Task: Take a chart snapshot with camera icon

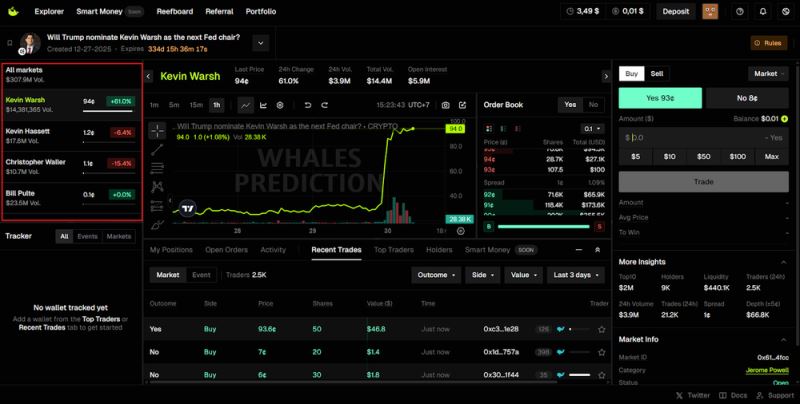Action: point(445,105)
